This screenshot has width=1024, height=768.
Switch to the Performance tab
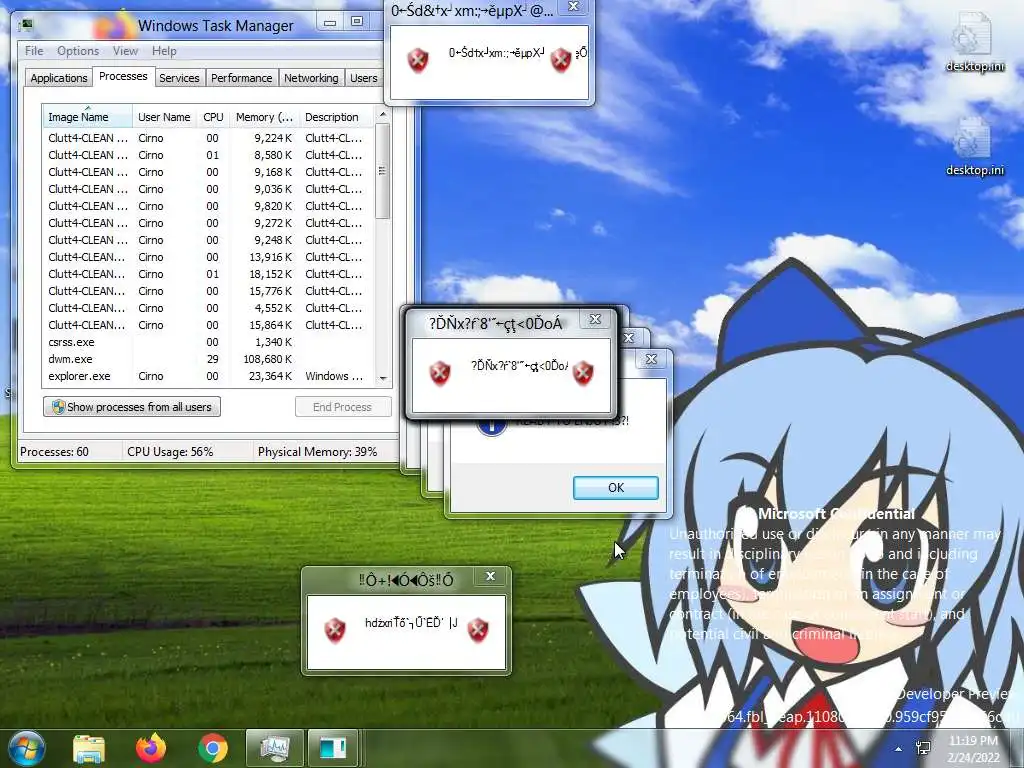pyautogui.click(x=241, y=78)
